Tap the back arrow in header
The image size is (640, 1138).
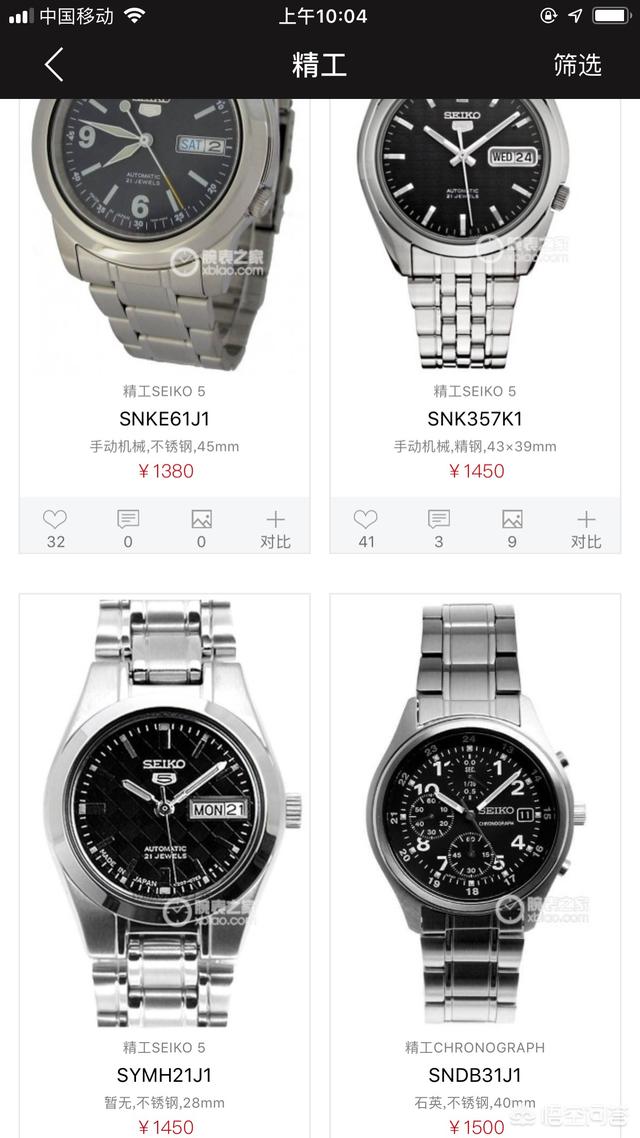click(x=54, y=65)
